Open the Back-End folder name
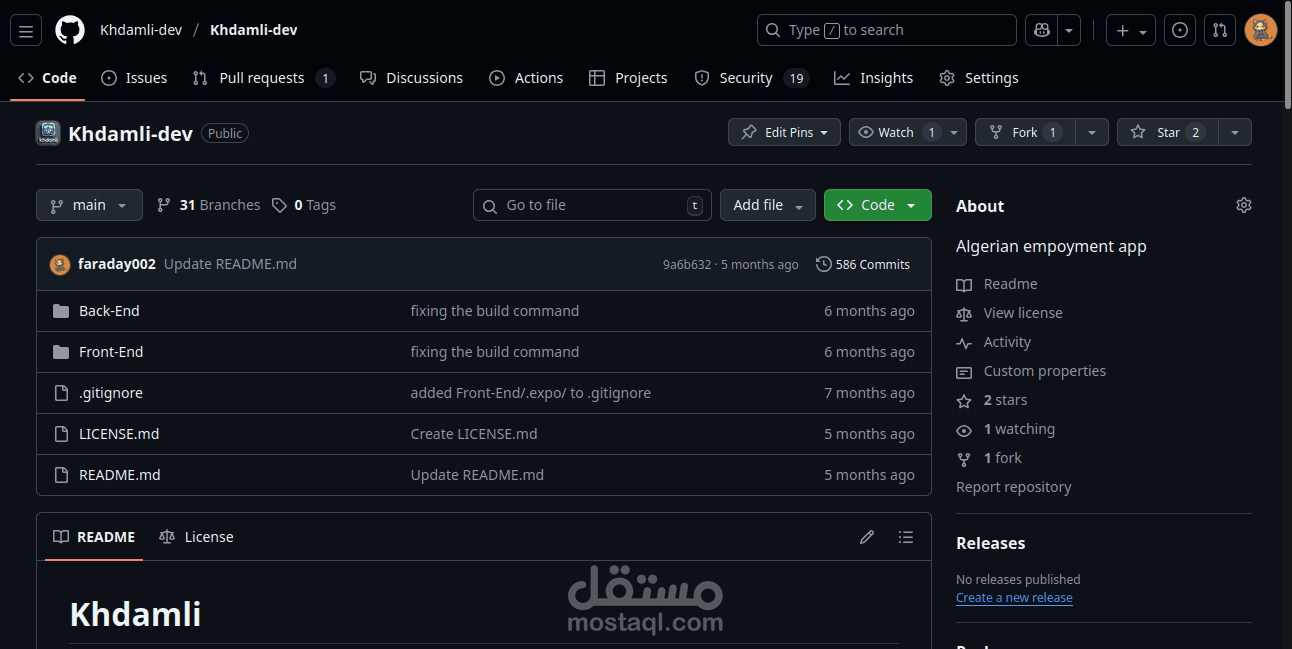1292x649 pixels. pyautogui.click(x=109, y=311)
